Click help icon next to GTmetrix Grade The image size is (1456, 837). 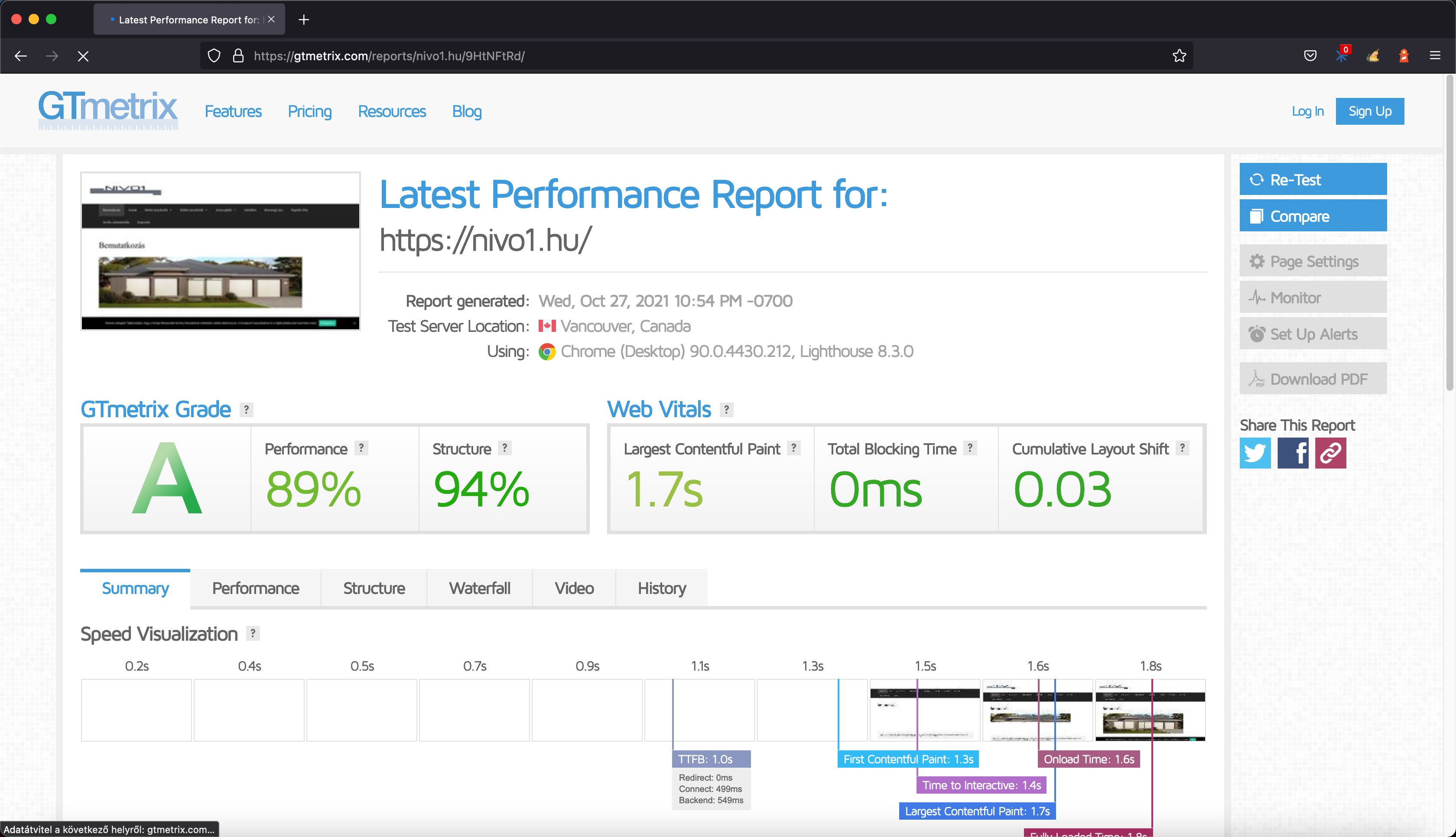(247, 409)
